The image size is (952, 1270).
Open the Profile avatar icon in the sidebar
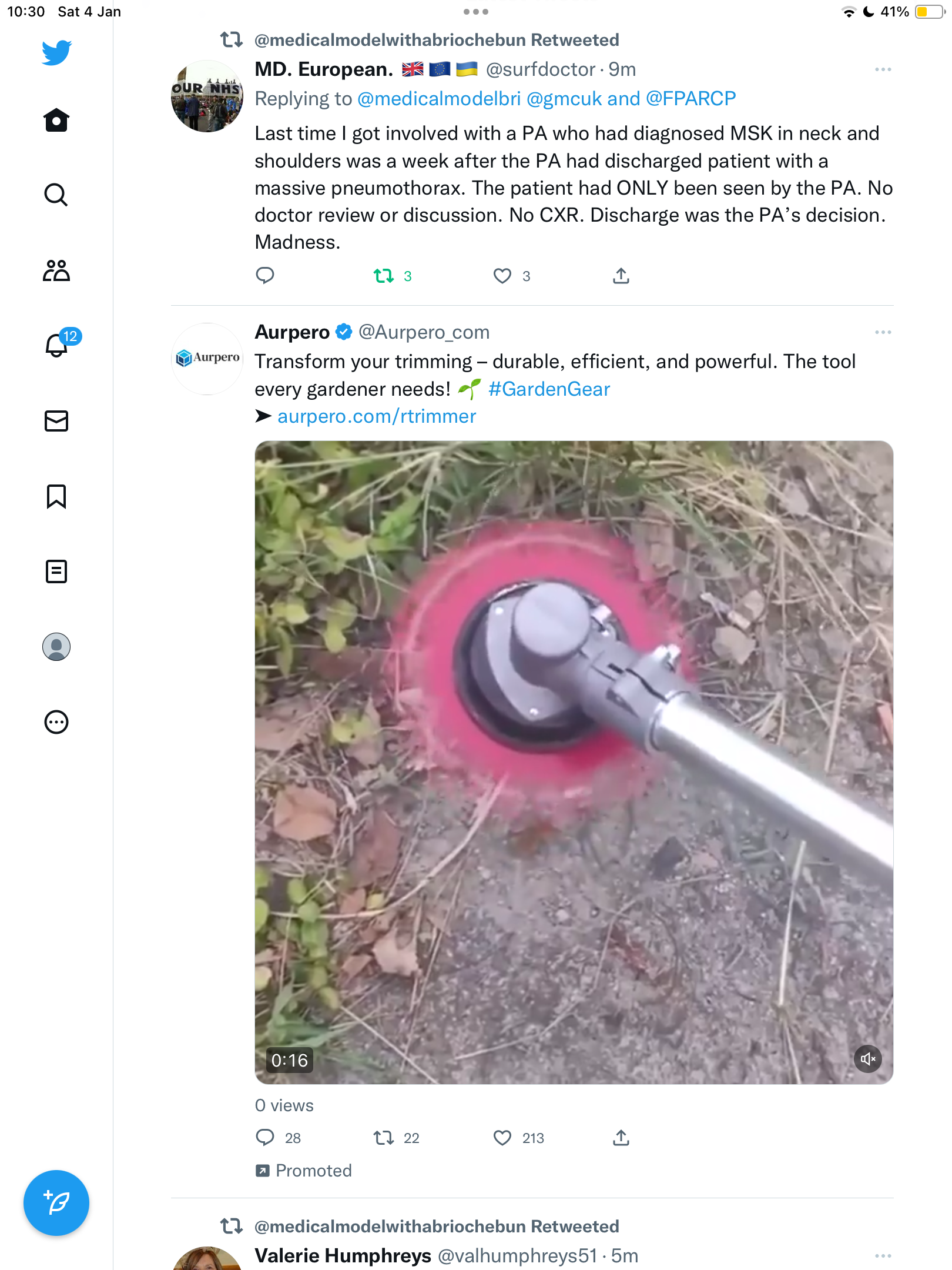click(56, 647)
